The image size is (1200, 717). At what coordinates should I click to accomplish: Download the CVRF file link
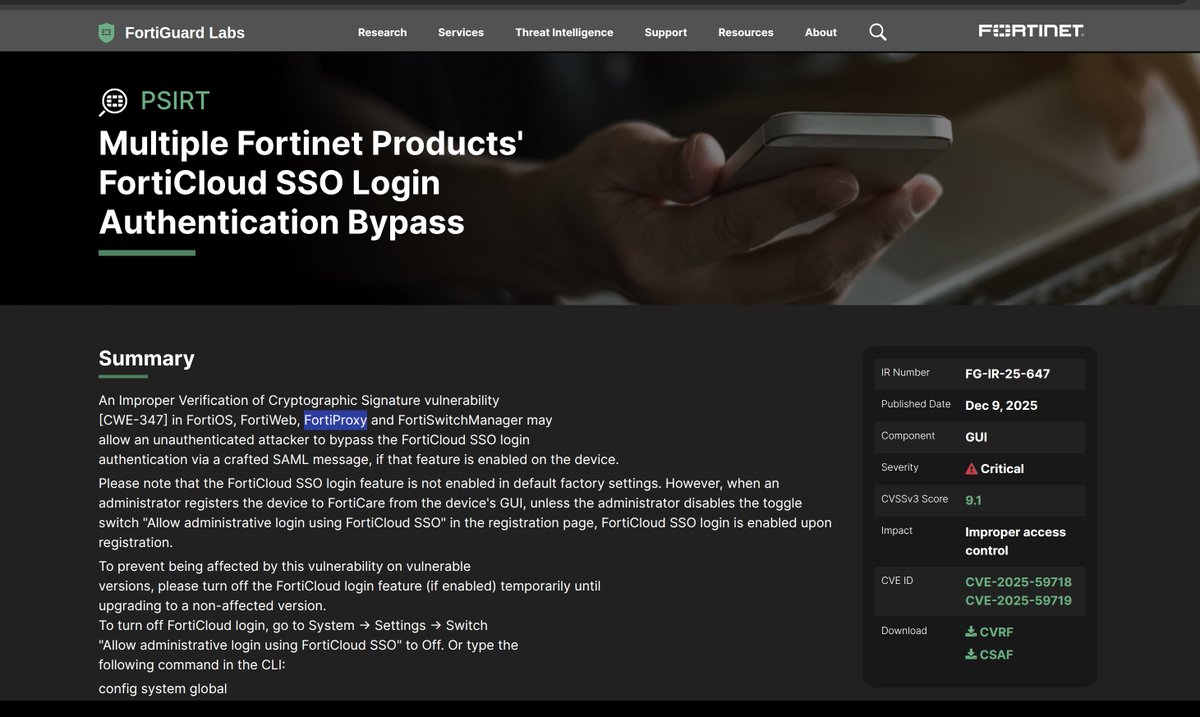click(x=989, y=632)
